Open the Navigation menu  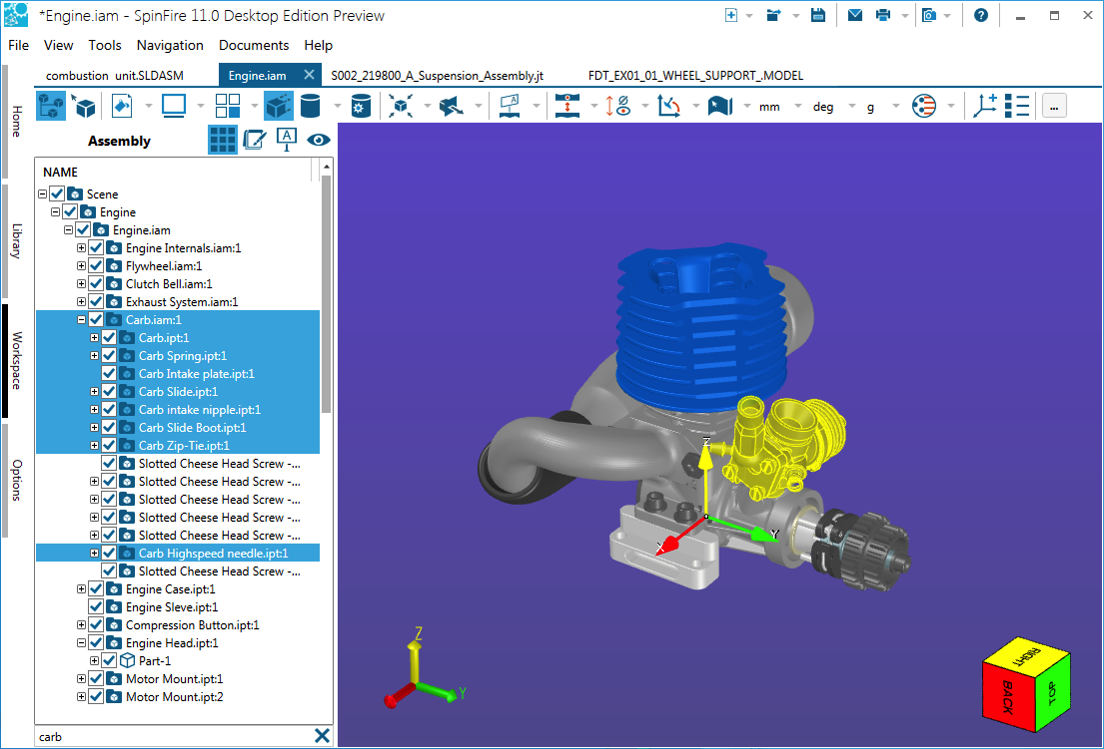(170, 45)
